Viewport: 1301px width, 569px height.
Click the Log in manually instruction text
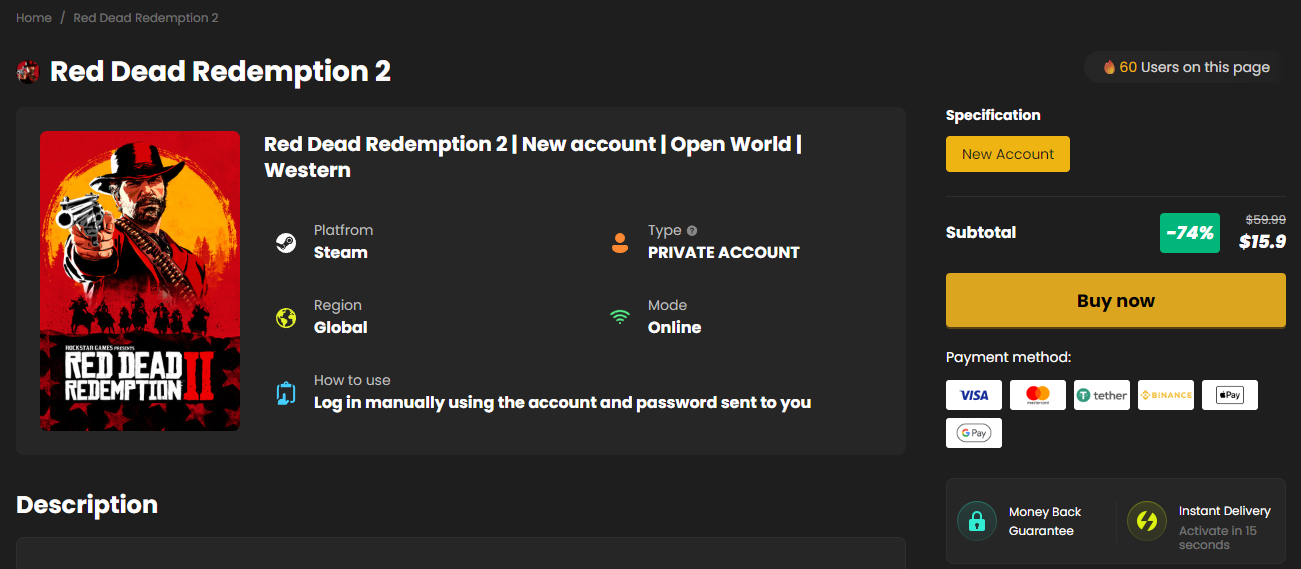[563, 403]
